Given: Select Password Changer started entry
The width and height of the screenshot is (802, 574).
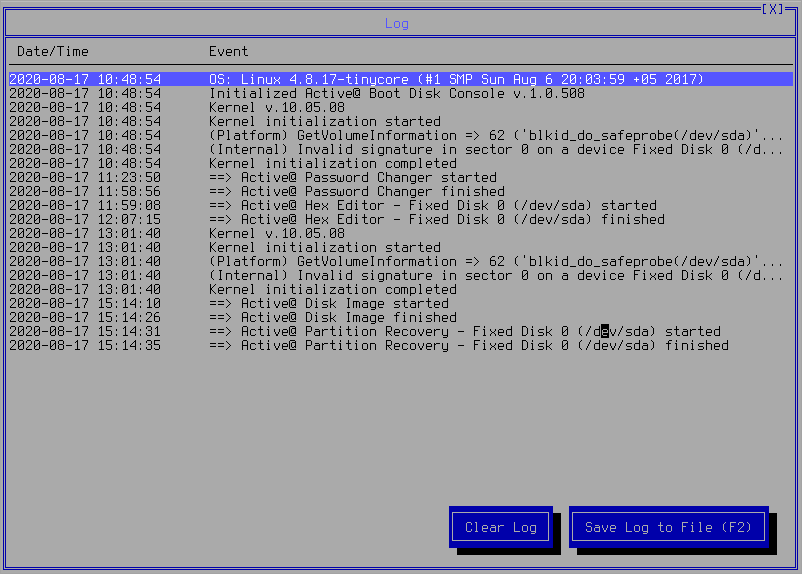Looking at the screenshot, I should [x=401, y=178].
